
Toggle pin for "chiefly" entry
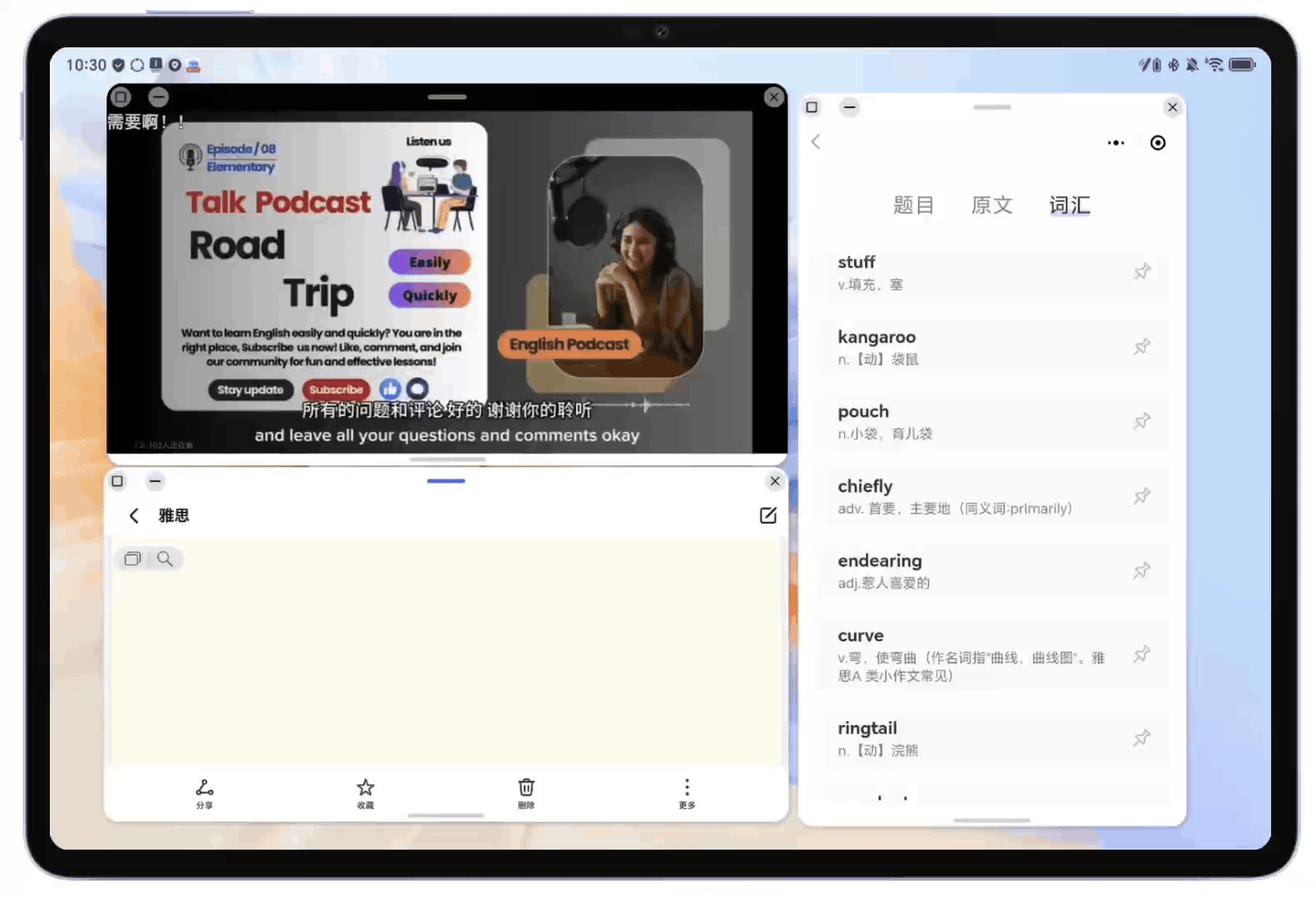click(x=1142, y=496)
